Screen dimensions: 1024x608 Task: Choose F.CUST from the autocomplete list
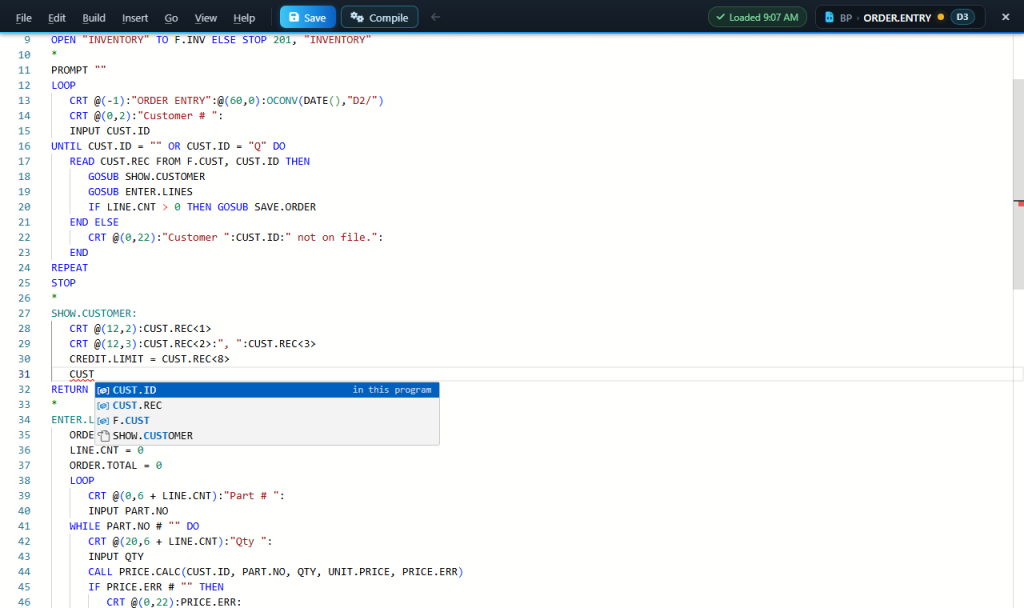click(x=267, y=421)
